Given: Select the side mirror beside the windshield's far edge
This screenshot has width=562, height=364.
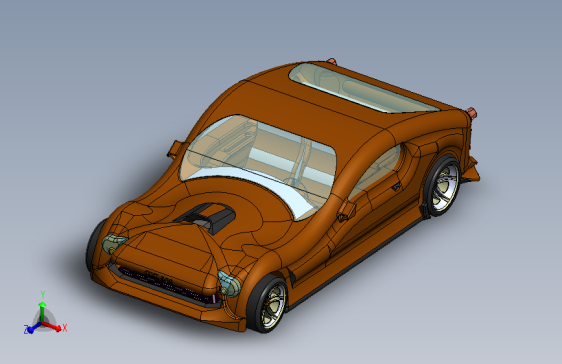Looking at the screenshot, I should tap(176, 149).
